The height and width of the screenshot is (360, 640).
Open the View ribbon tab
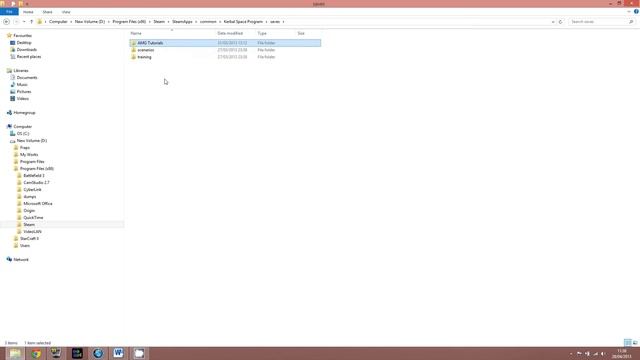pyautogui.click(x=66, y=12)
